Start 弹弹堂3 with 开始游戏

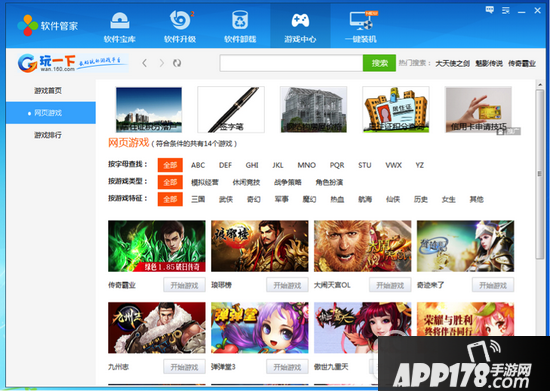tap(287, 367)
